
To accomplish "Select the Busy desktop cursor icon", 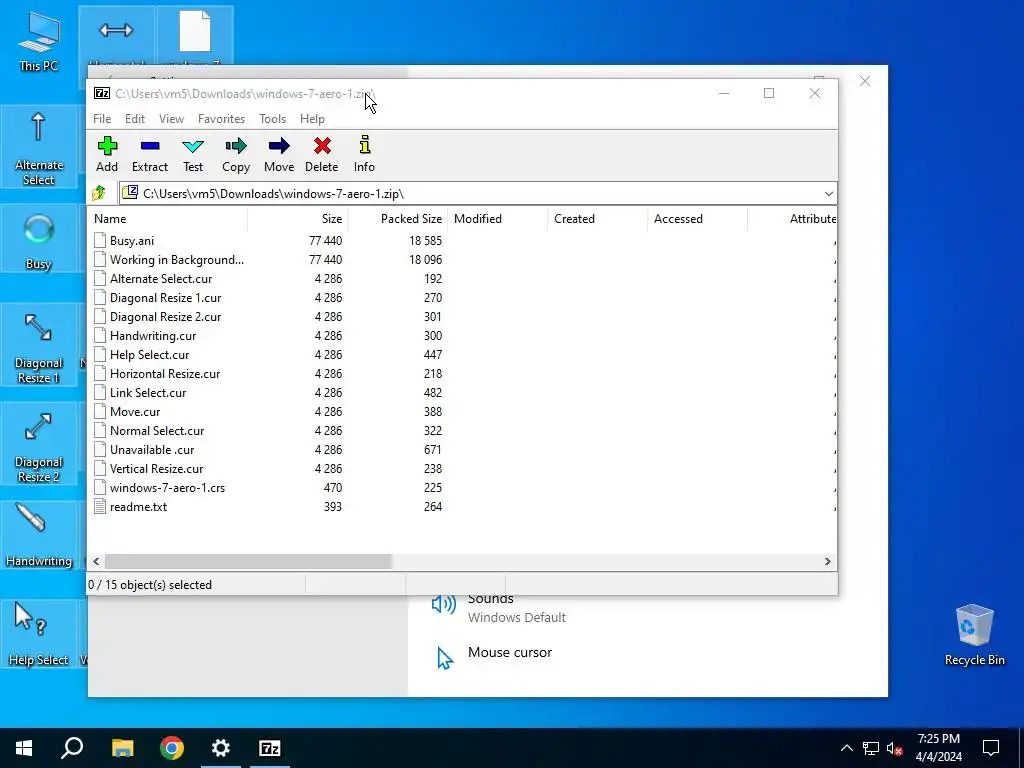I will point(39,240).
